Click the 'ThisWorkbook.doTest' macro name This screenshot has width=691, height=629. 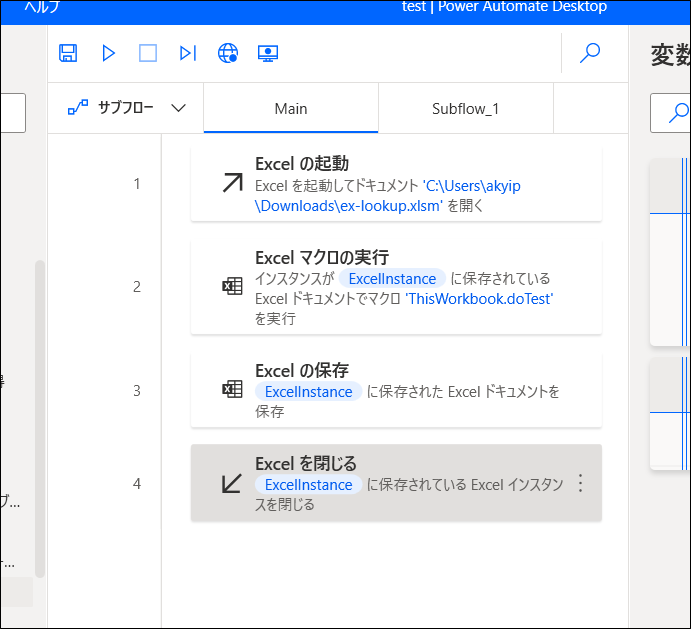(x=479, y=299)
